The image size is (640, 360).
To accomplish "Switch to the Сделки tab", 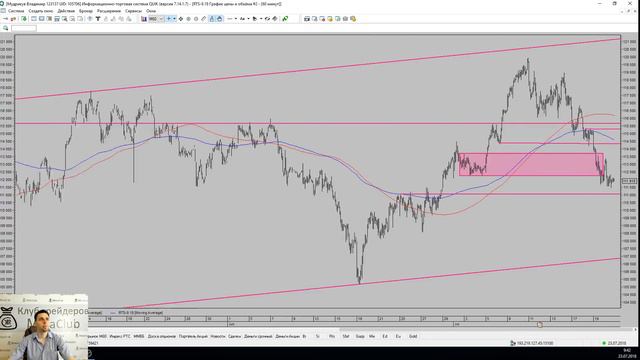I will tap(234, 336).
